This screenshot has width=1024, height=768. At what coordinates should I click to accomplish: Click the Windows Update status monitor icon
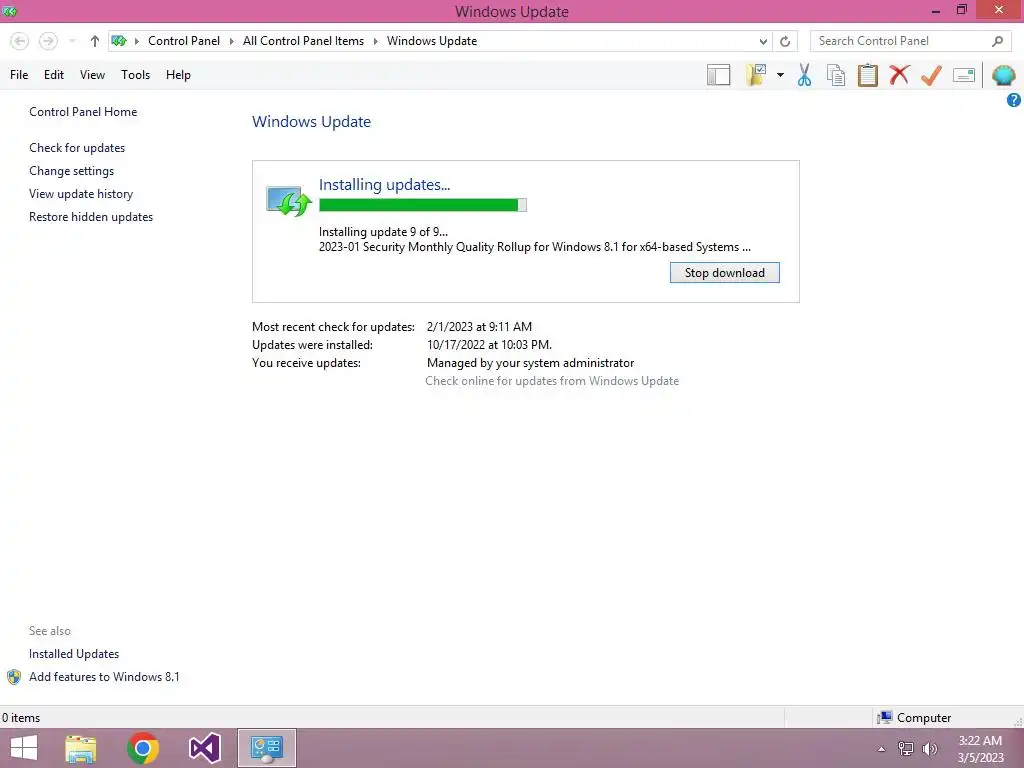point(288,200)
